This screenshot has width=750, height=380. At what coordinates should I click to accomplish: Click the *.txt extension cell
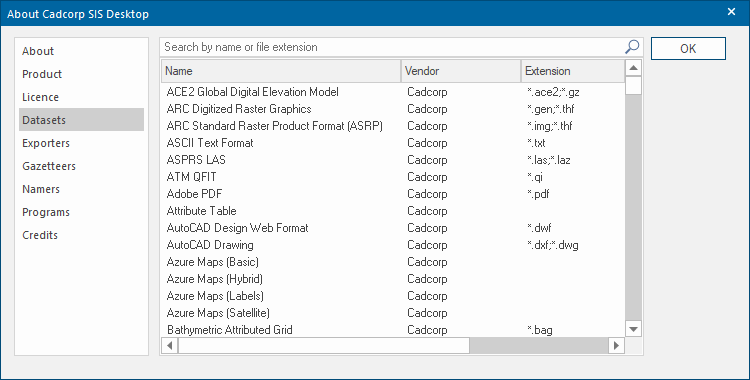[x=536, y=143]
